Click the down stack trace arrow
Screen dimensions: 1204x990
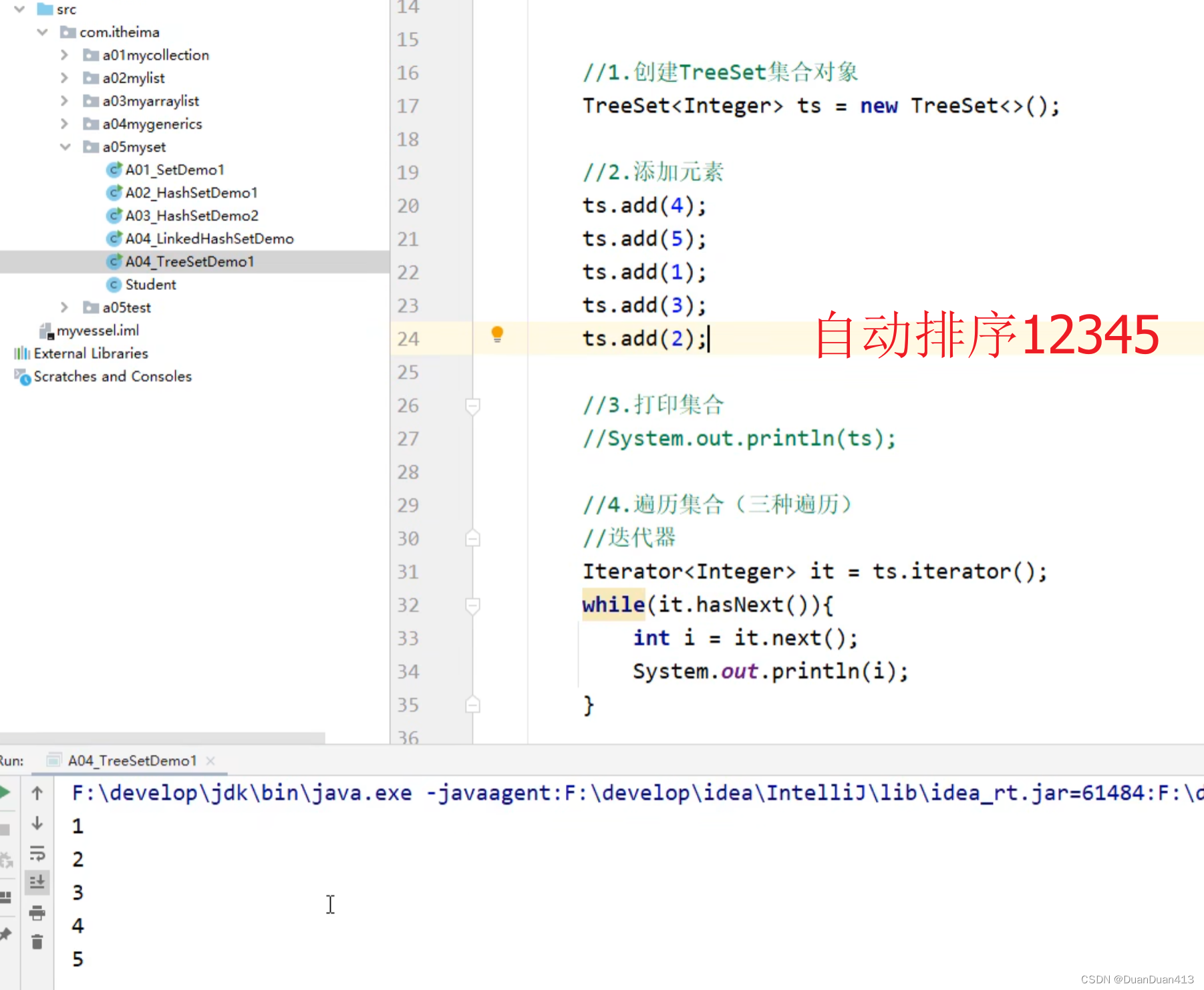[x=37, y=823]
